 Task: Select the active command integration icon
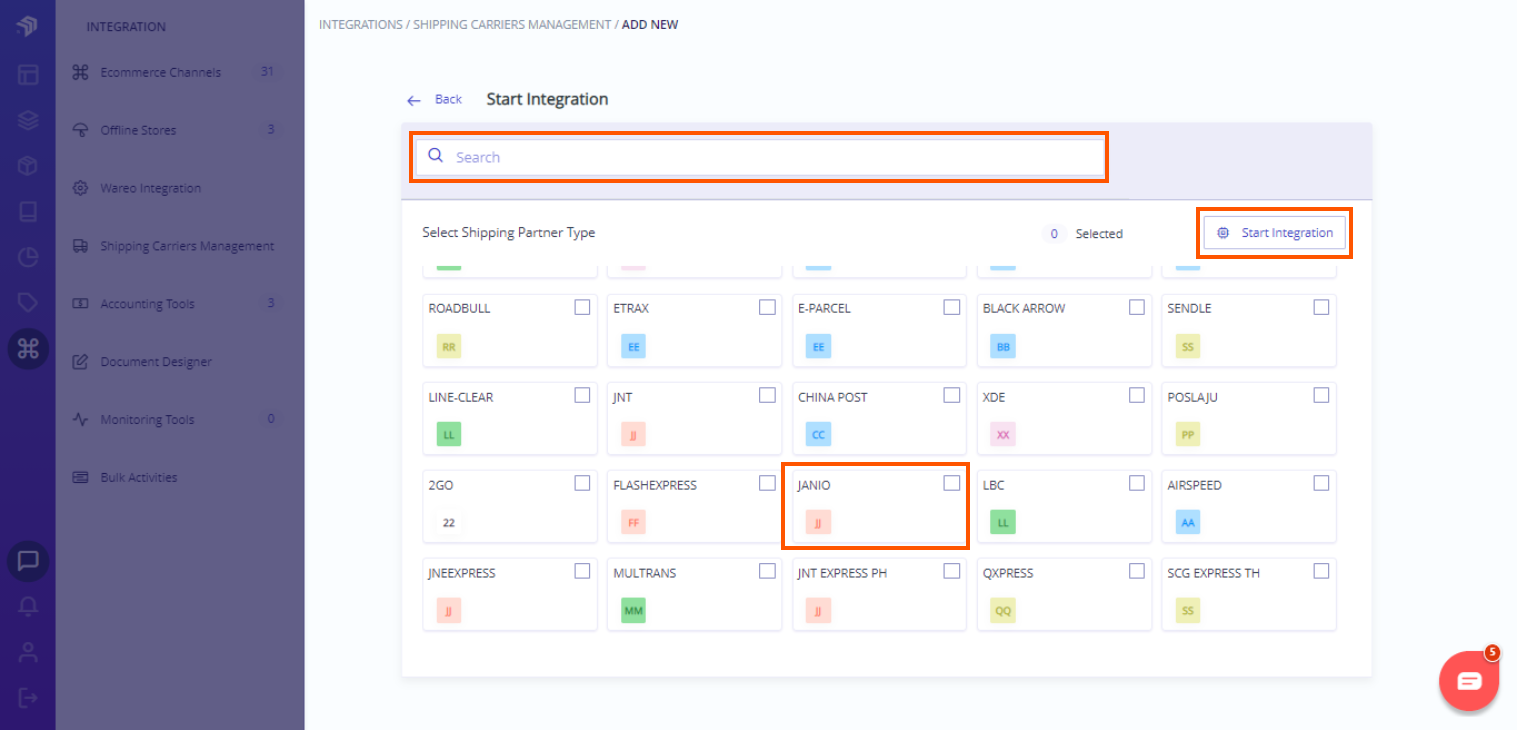28,348
